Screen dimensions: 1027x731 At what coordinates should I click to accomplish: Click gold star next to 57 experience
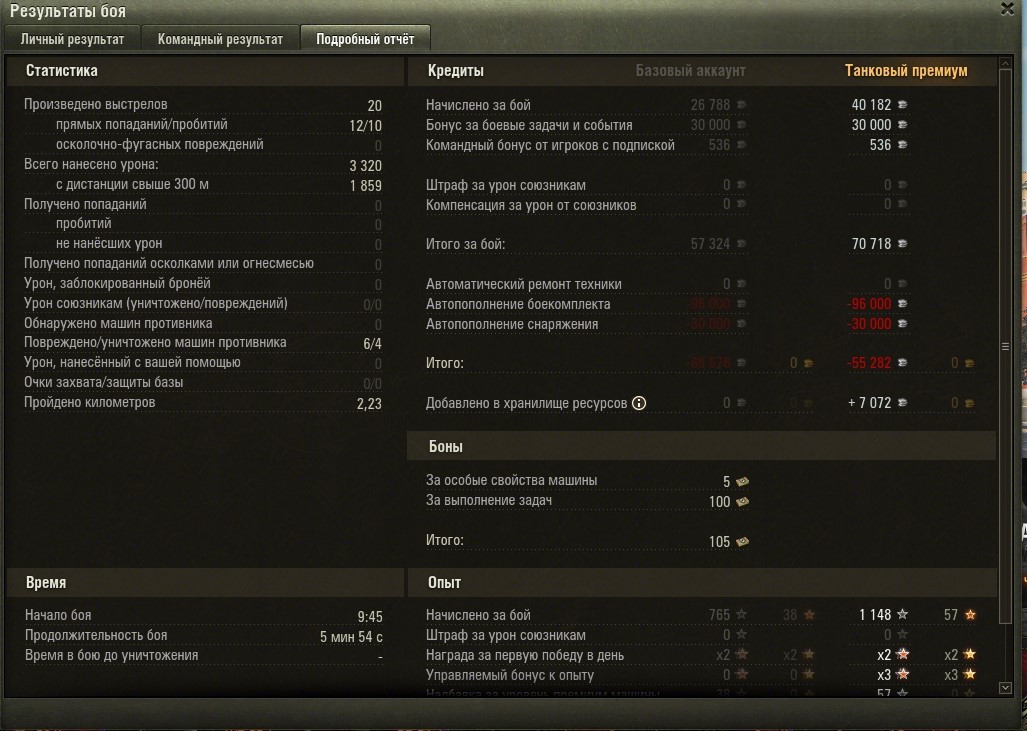click(970, 614)
